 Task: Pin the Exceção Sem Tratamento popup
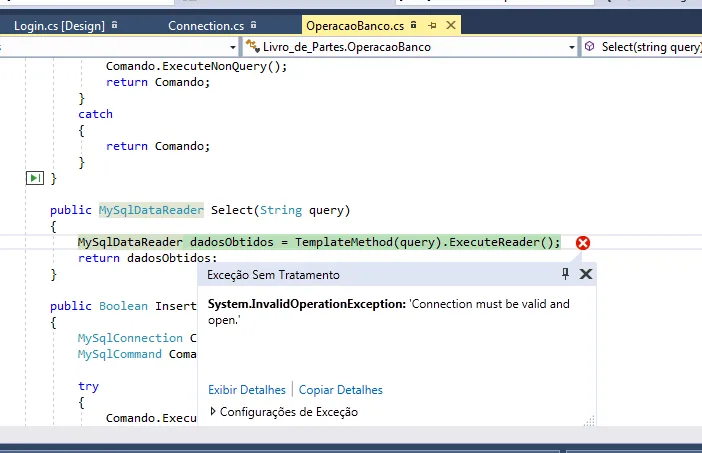click(x=565, y=274)
